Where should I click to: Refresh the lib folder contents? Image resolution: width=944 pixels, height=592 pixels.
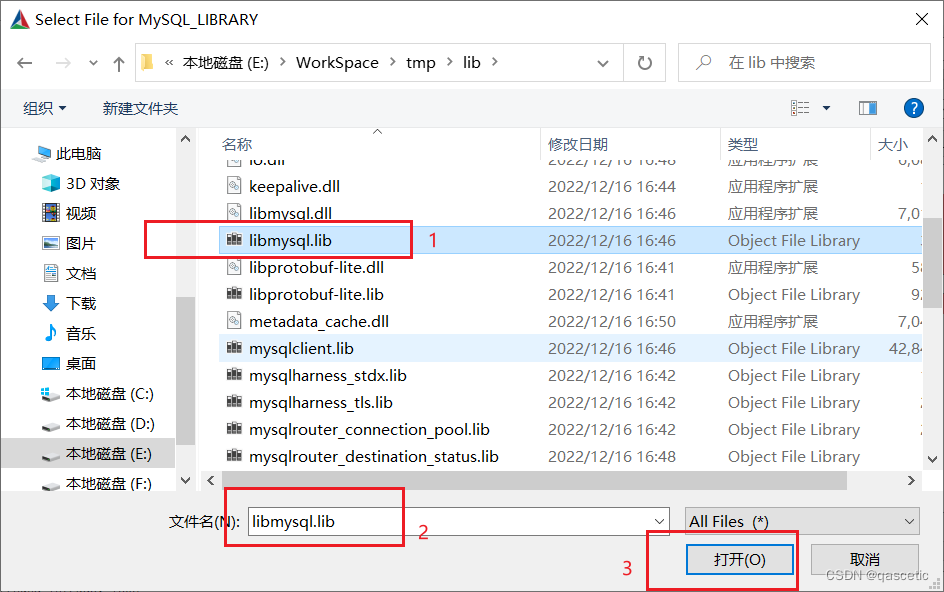point(645,62)
